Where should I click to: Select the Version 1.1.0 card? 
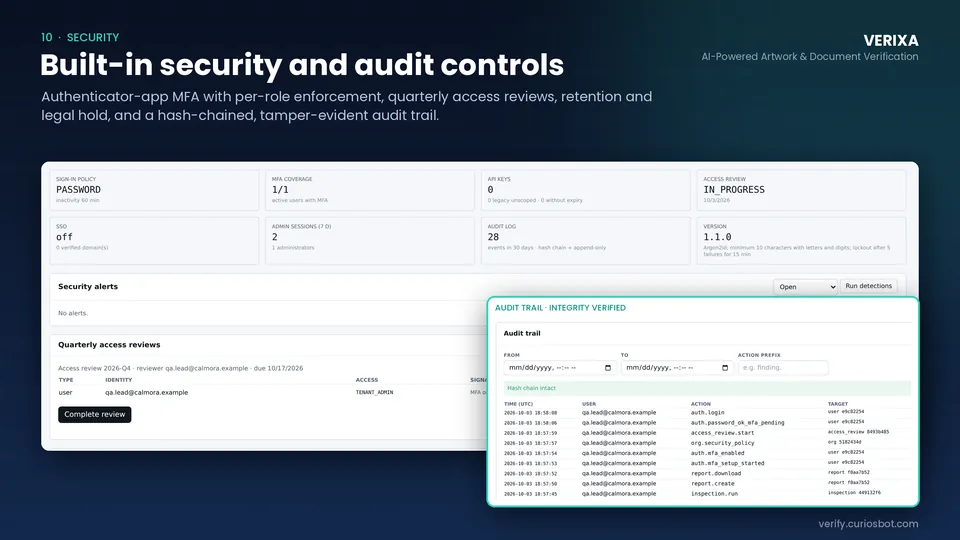[801, 241]
